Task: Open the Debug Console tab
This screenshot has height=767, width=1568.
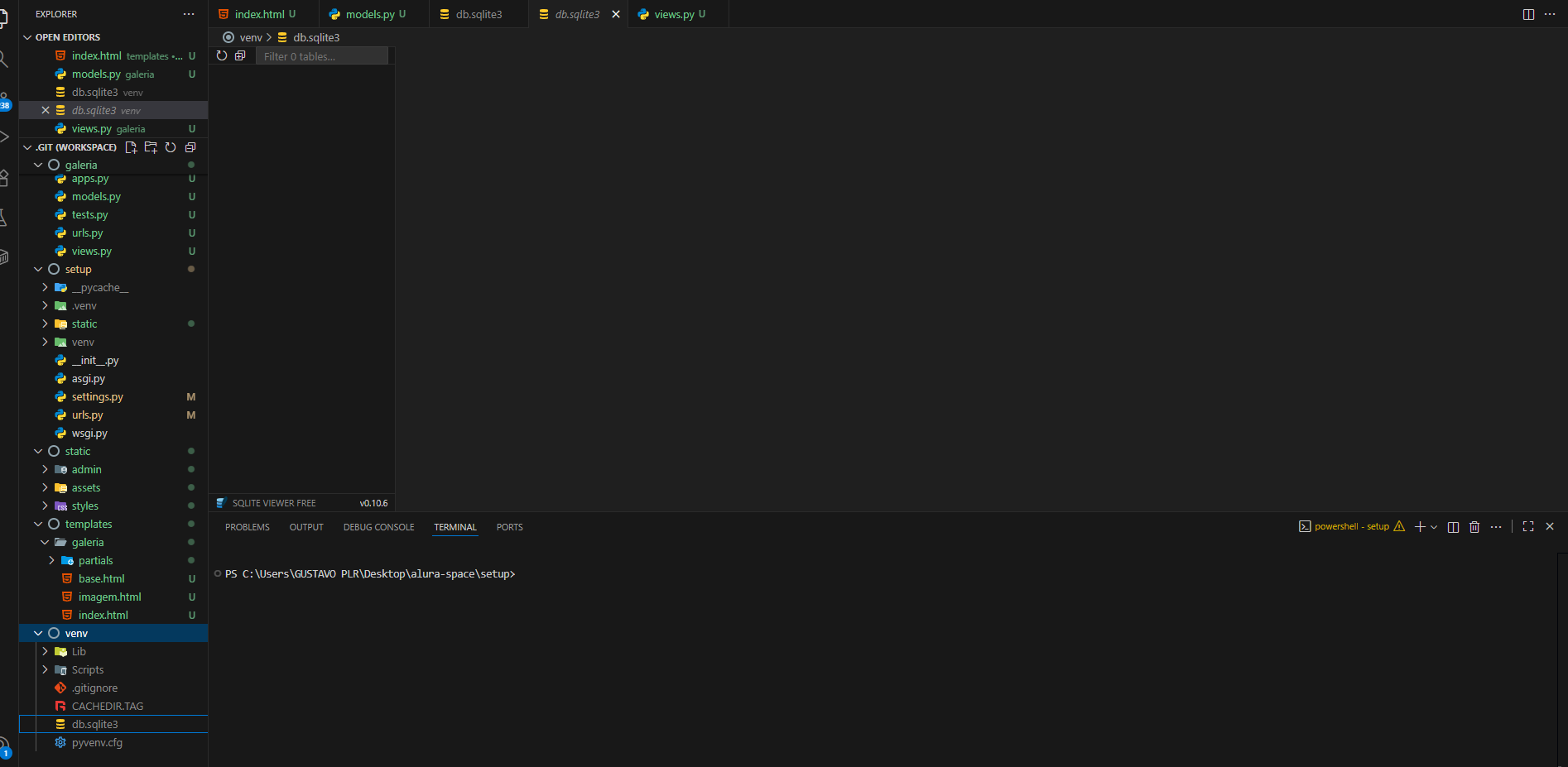Action: (378, 527)
